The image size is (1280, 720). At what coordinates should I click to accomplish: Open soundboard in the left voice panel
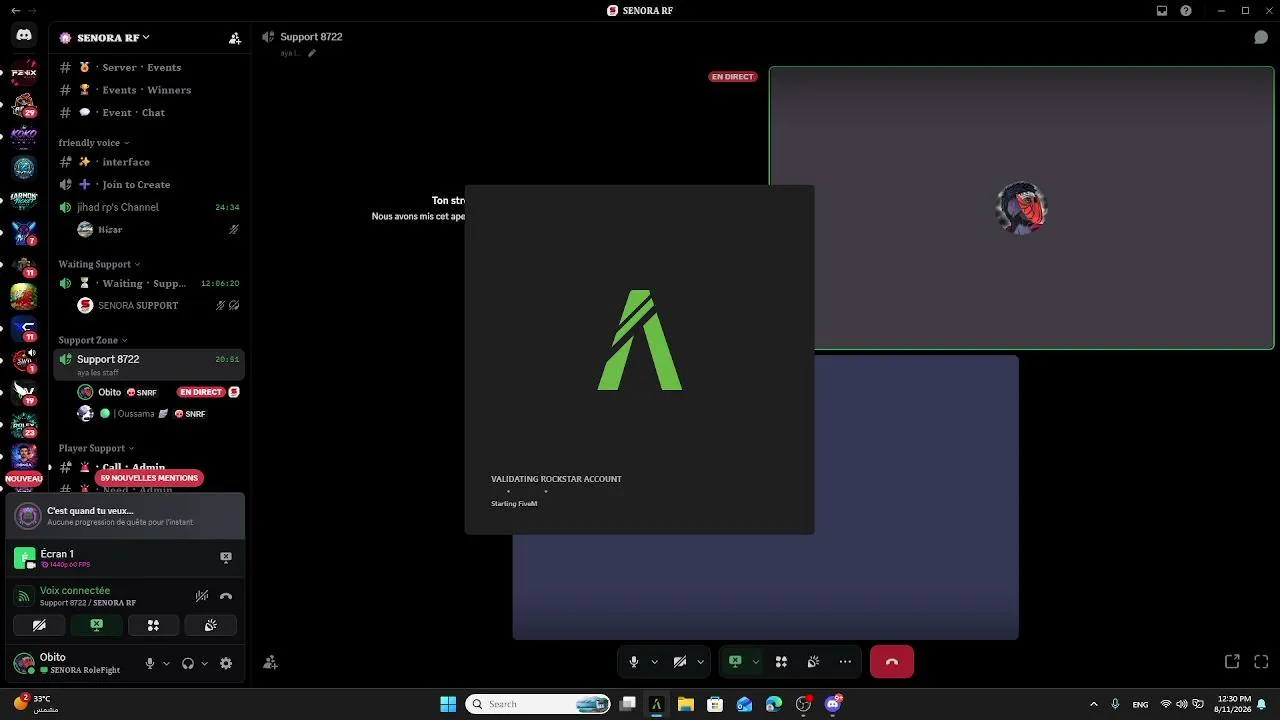211,625
